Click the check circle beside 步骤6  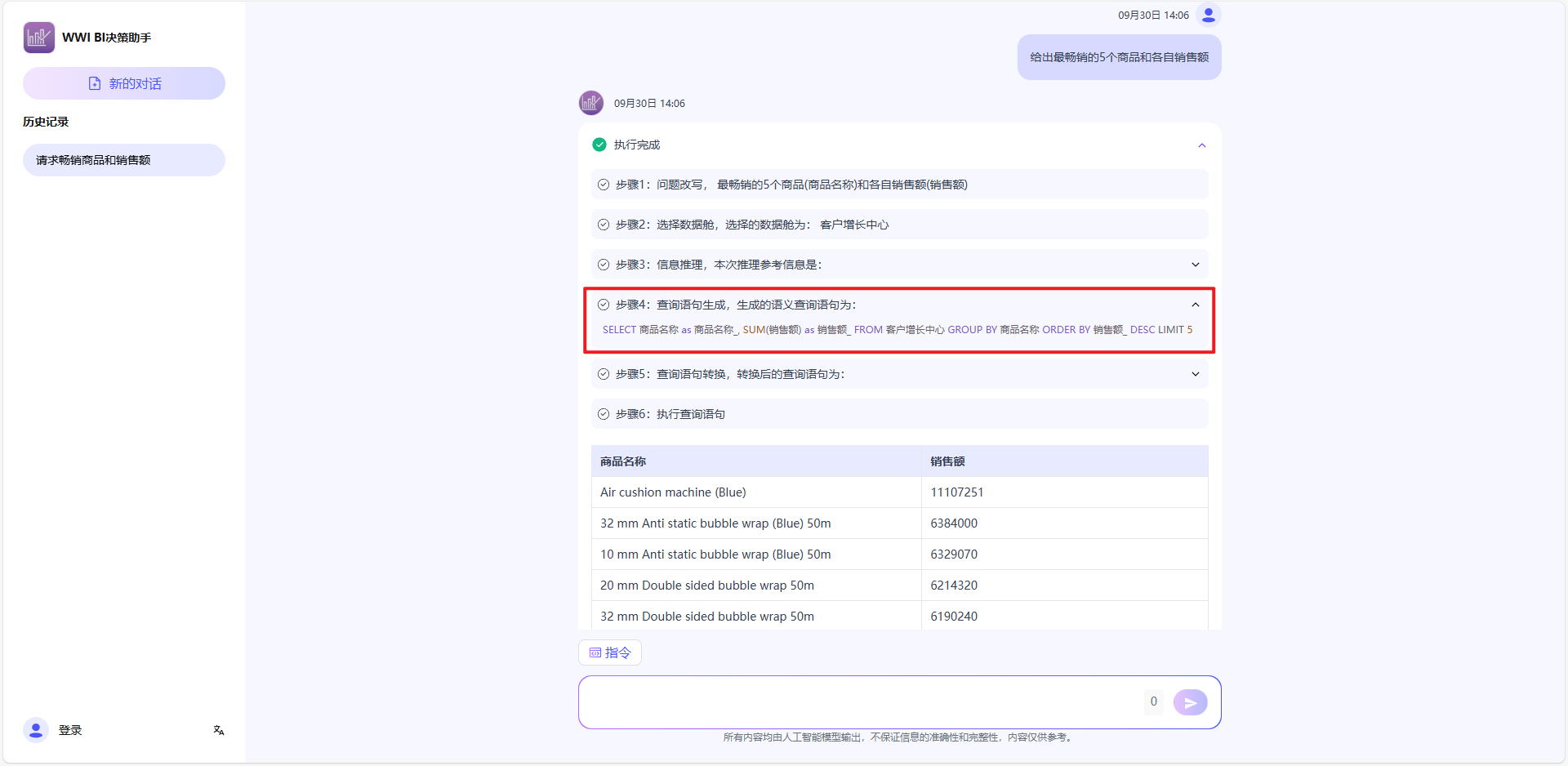[604, 414]
